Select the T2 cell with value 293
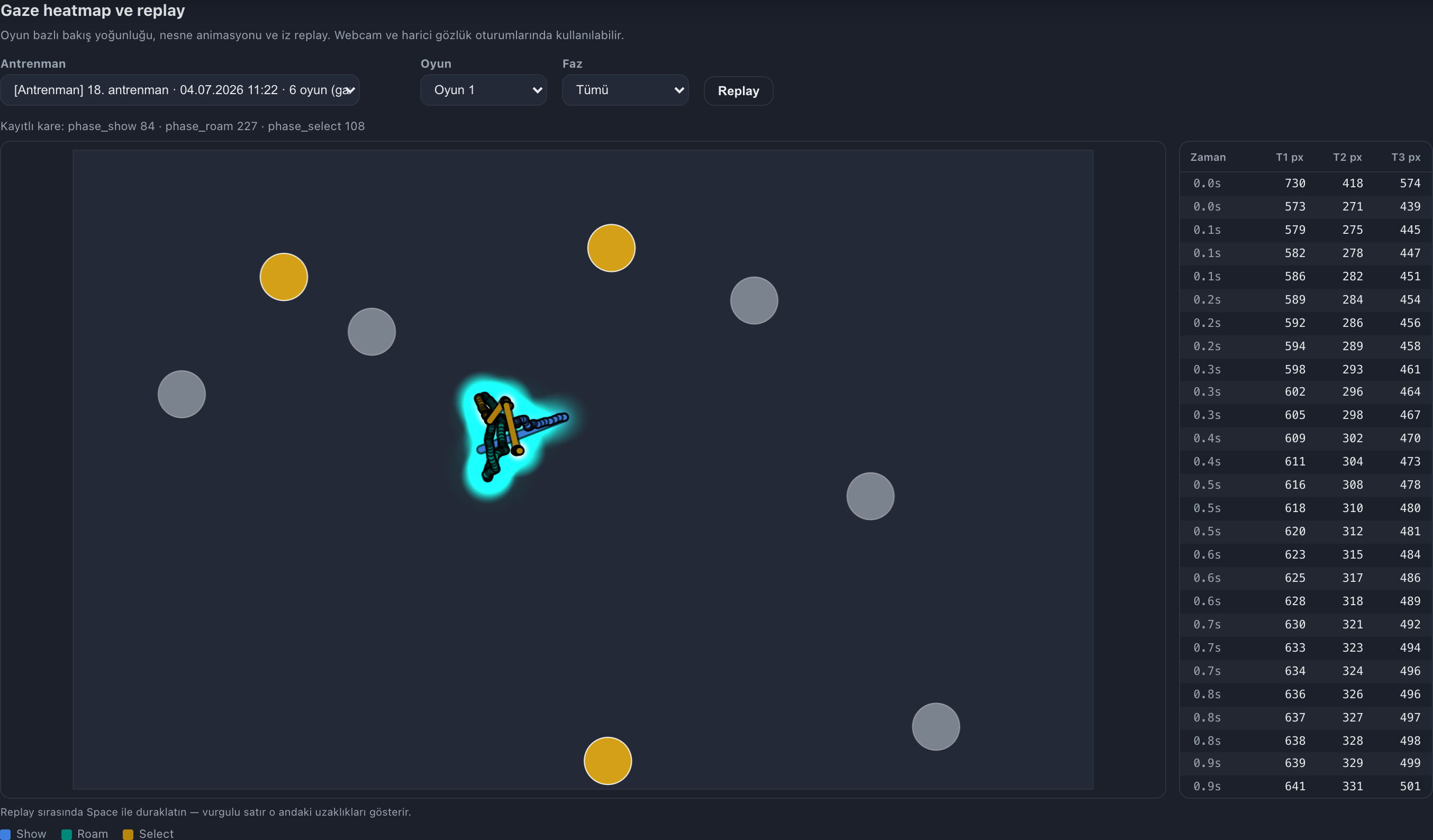 click(x=1352, y=369)
